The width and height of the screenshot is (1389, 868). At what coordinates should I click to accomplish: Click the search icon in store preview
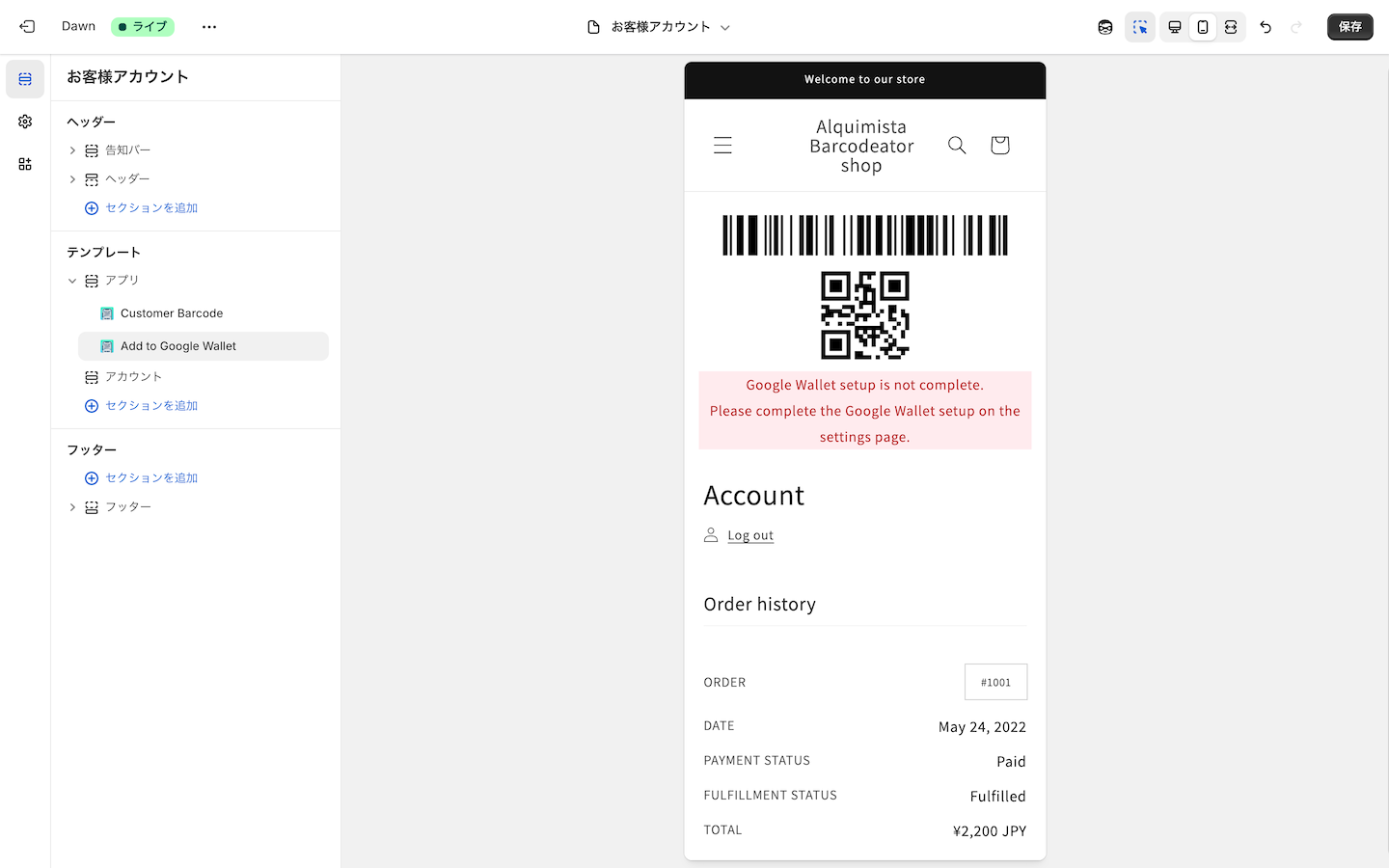click(957, 145)
